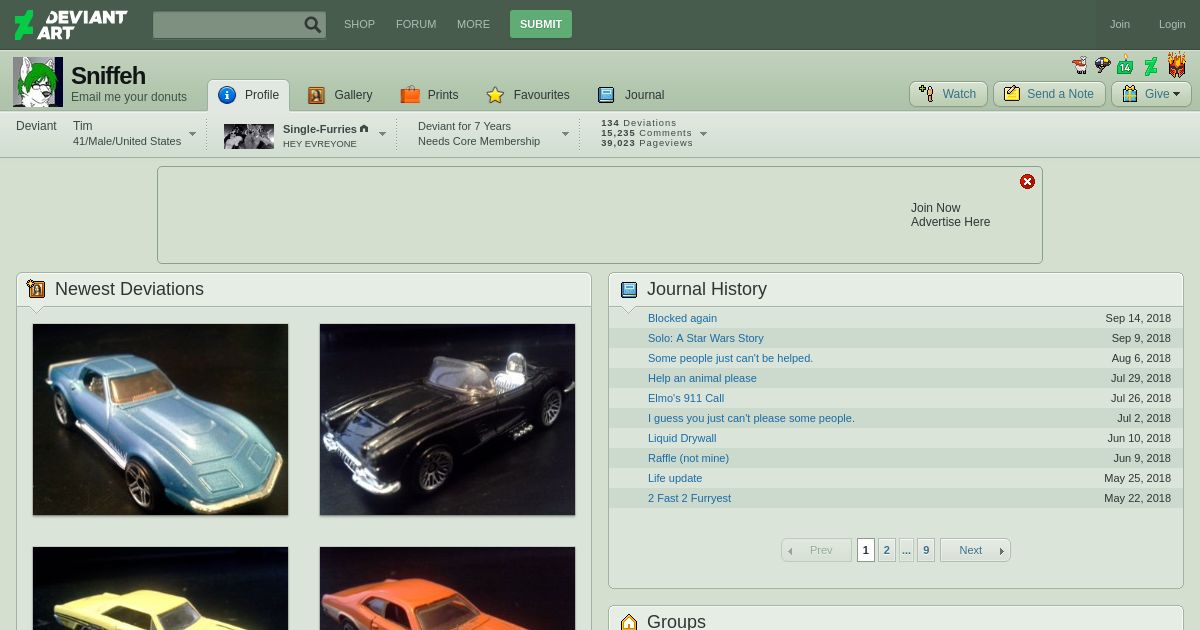Expand the Single-Furries group dropdown arrow
Viewport: 1200px width, 630px height.
[382, 134]
